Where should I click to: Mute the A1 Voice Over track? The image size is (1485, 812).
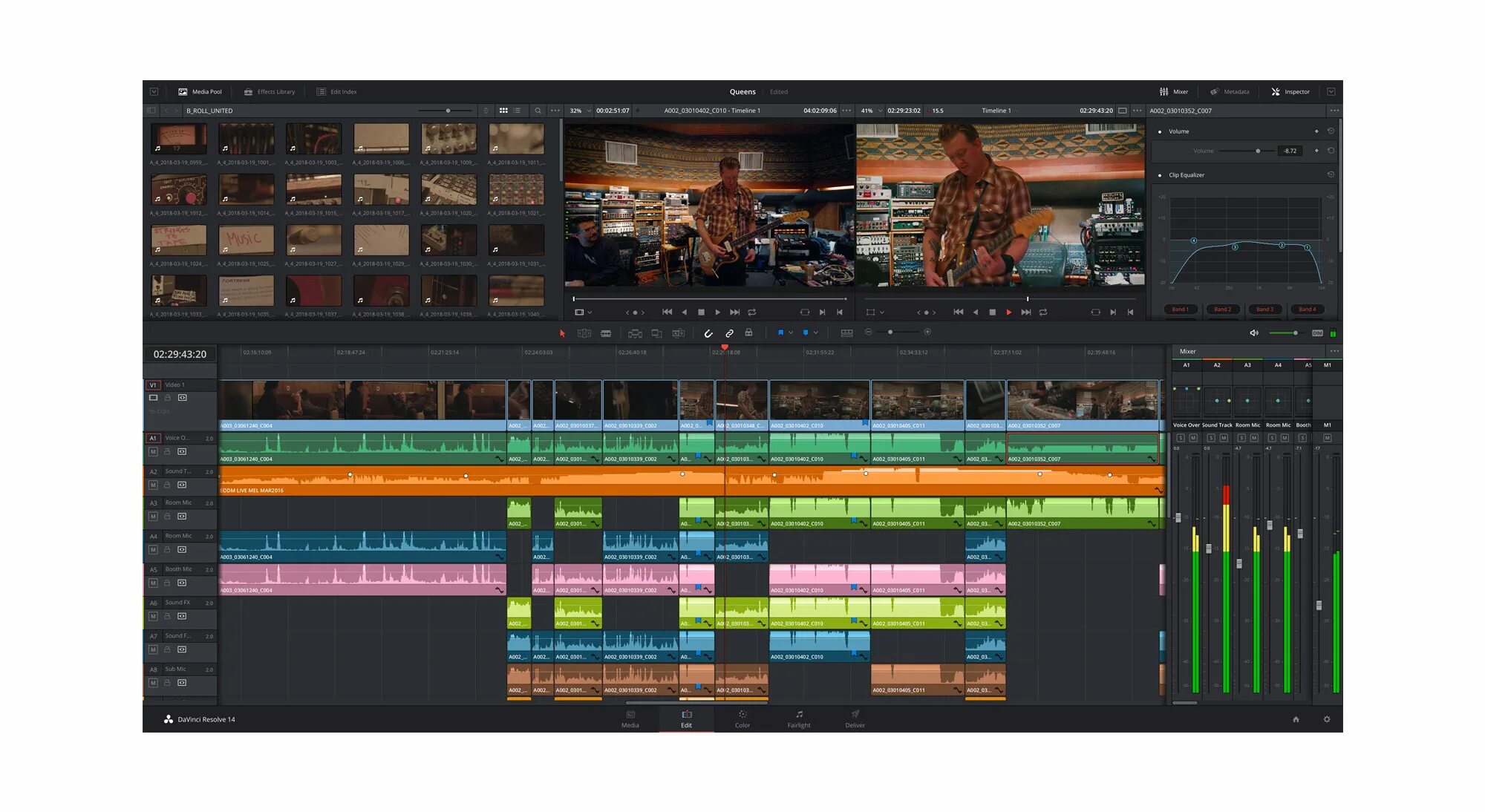point(153,451)
